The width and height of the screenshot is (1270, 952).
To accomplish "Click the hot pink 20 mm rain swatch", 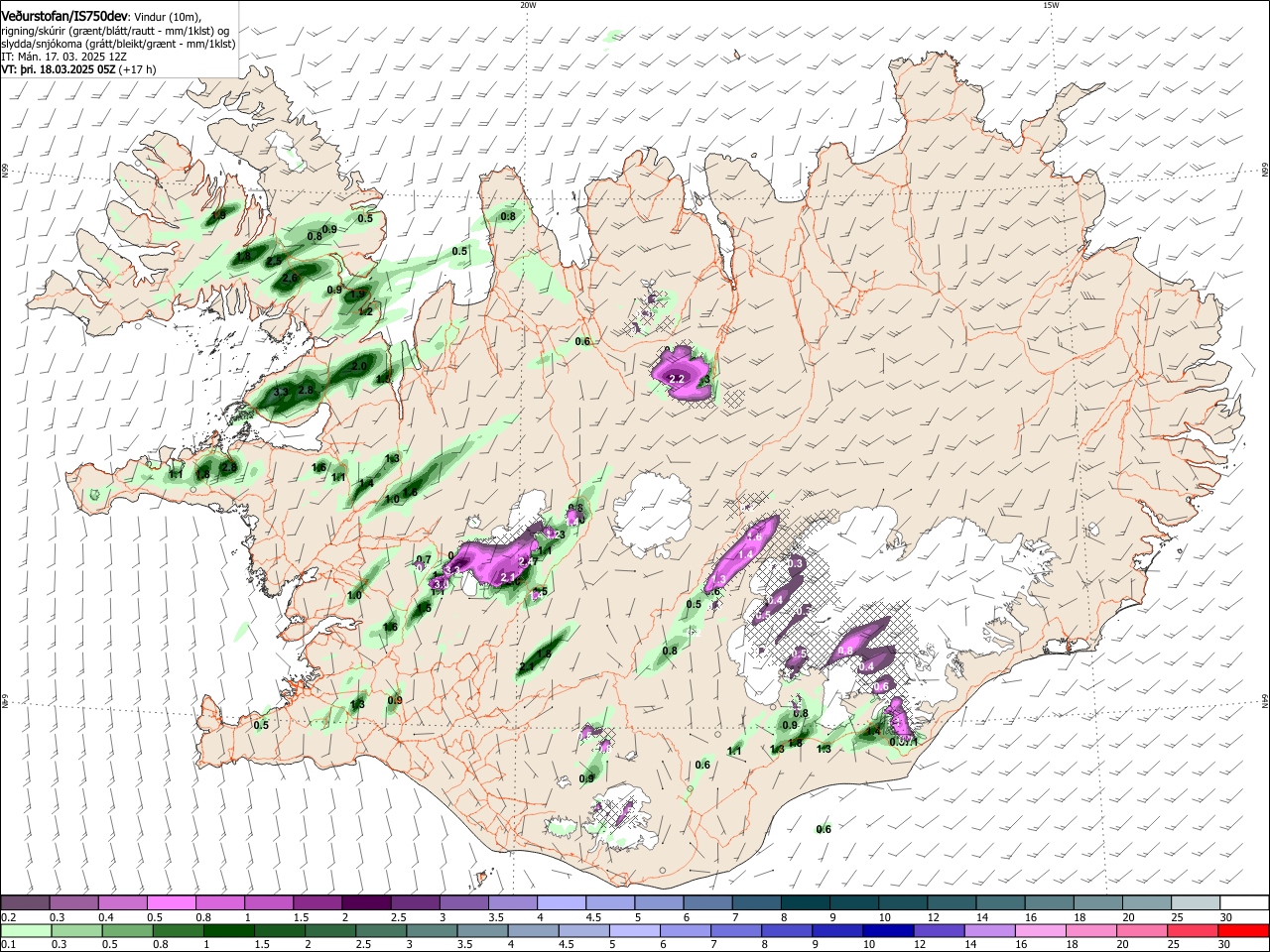I will (x=1142, y=930).
